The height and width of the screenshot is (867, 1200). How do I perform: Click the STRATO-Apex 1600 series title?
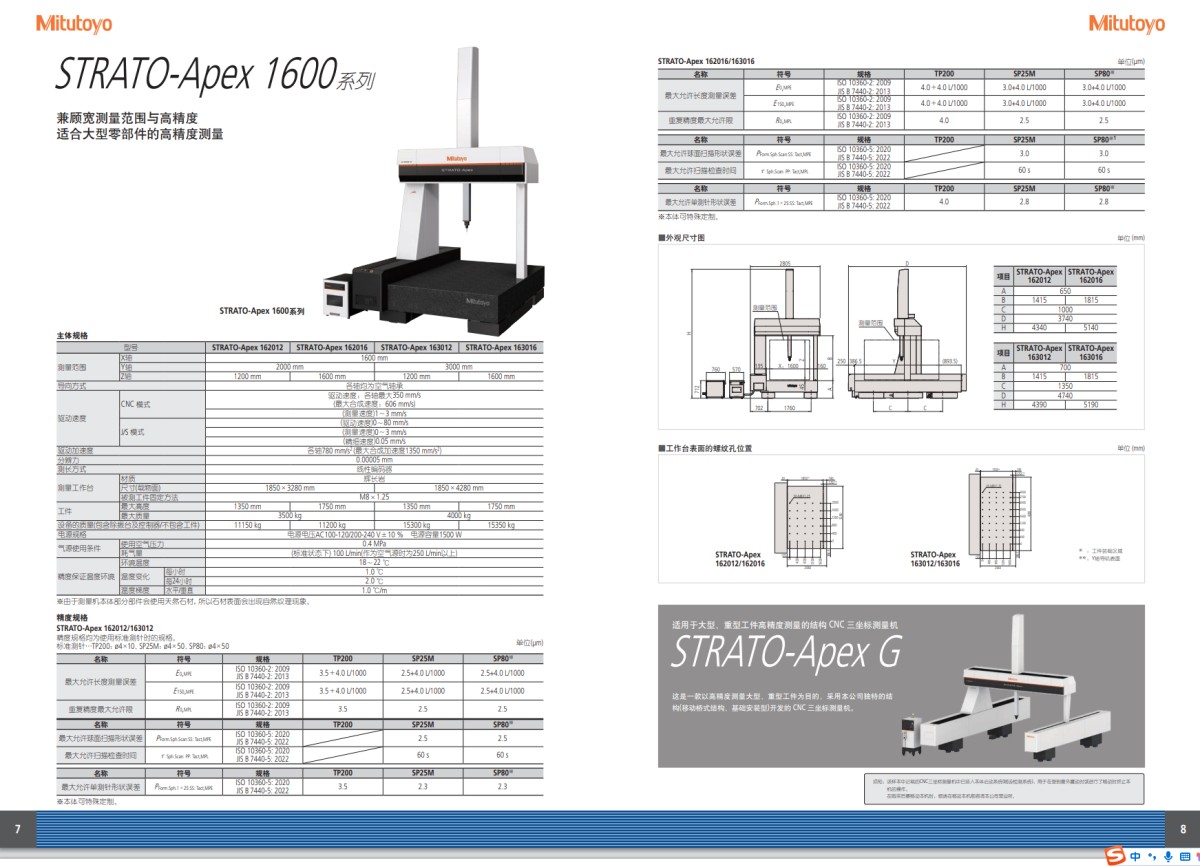(x=216, y=76)
